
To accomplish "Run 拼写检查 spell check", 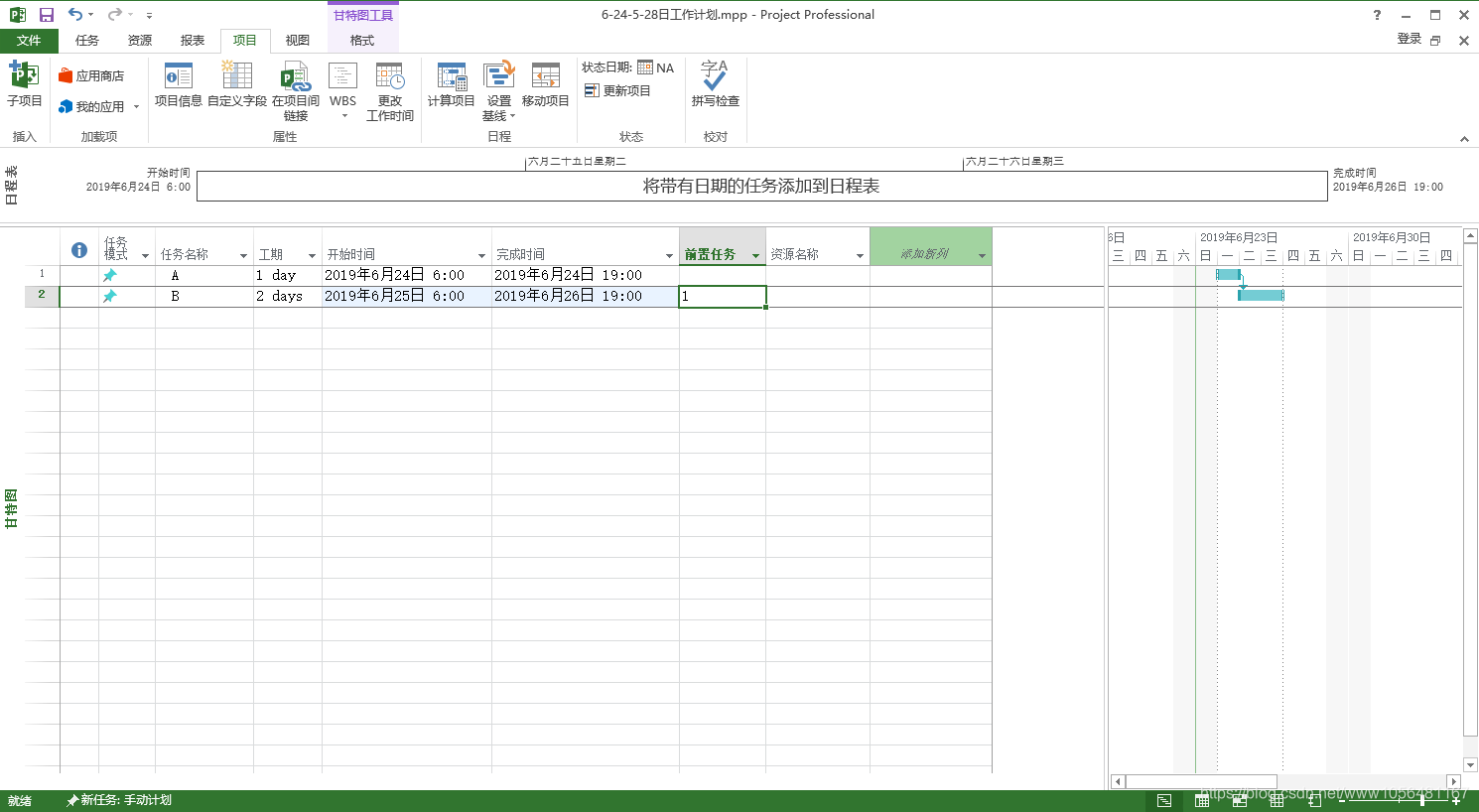I will (715, 83).
